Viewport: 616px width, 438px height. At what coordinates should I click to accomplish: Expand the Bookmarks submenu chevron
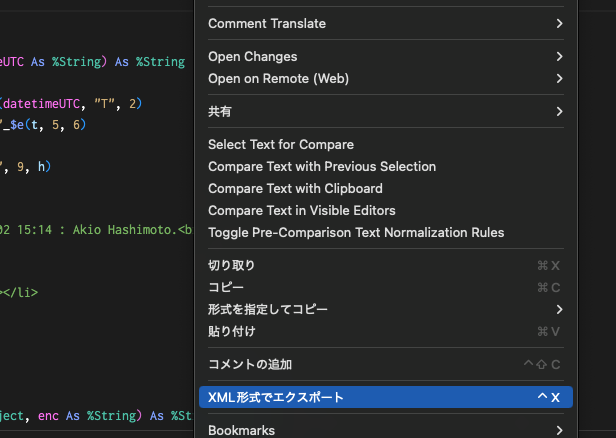pyautogui.click(x=559, y=431)
